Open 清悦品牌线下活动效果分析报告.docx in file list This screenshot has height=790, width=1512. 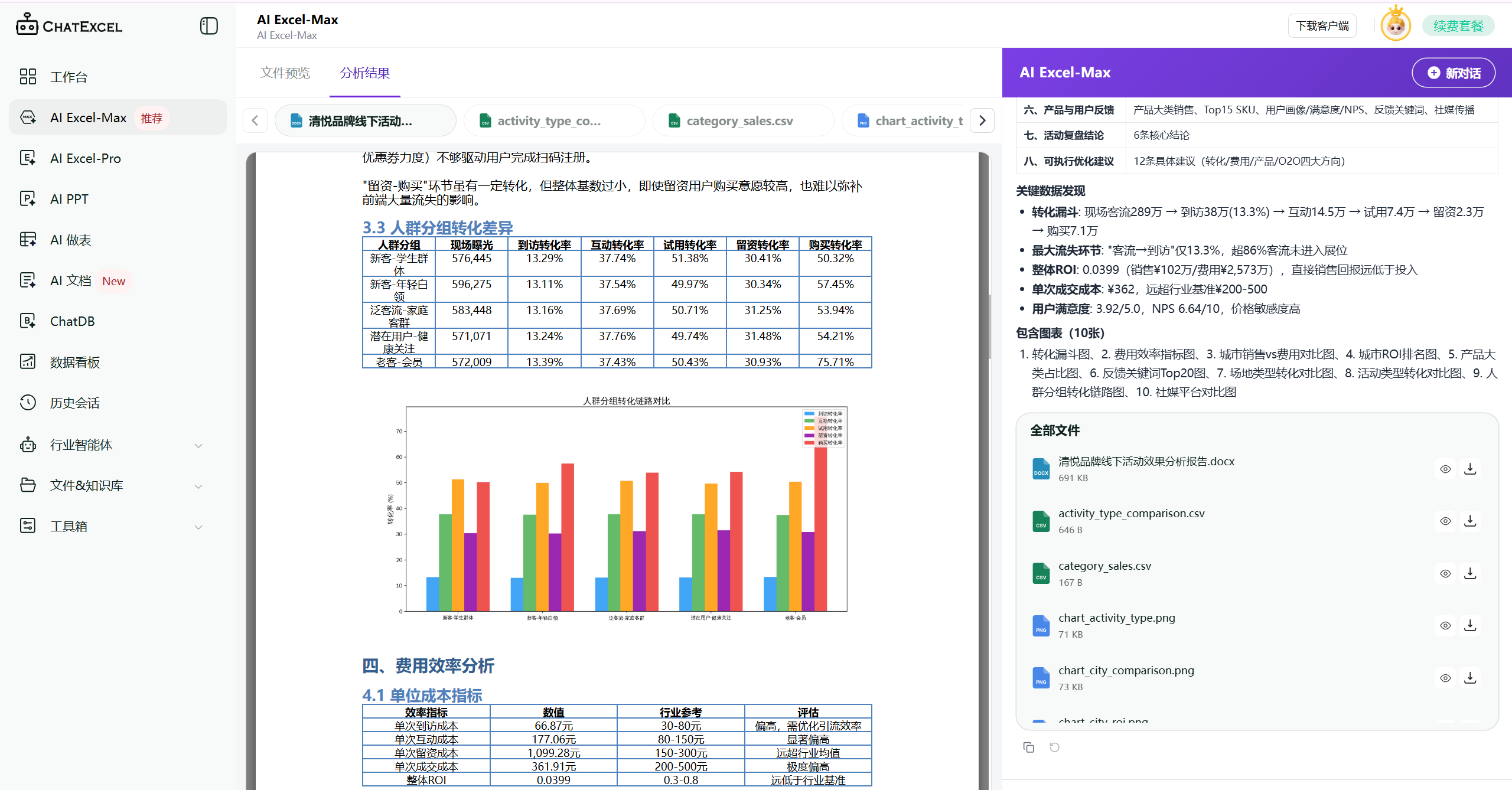click(x=1146, y=462)
